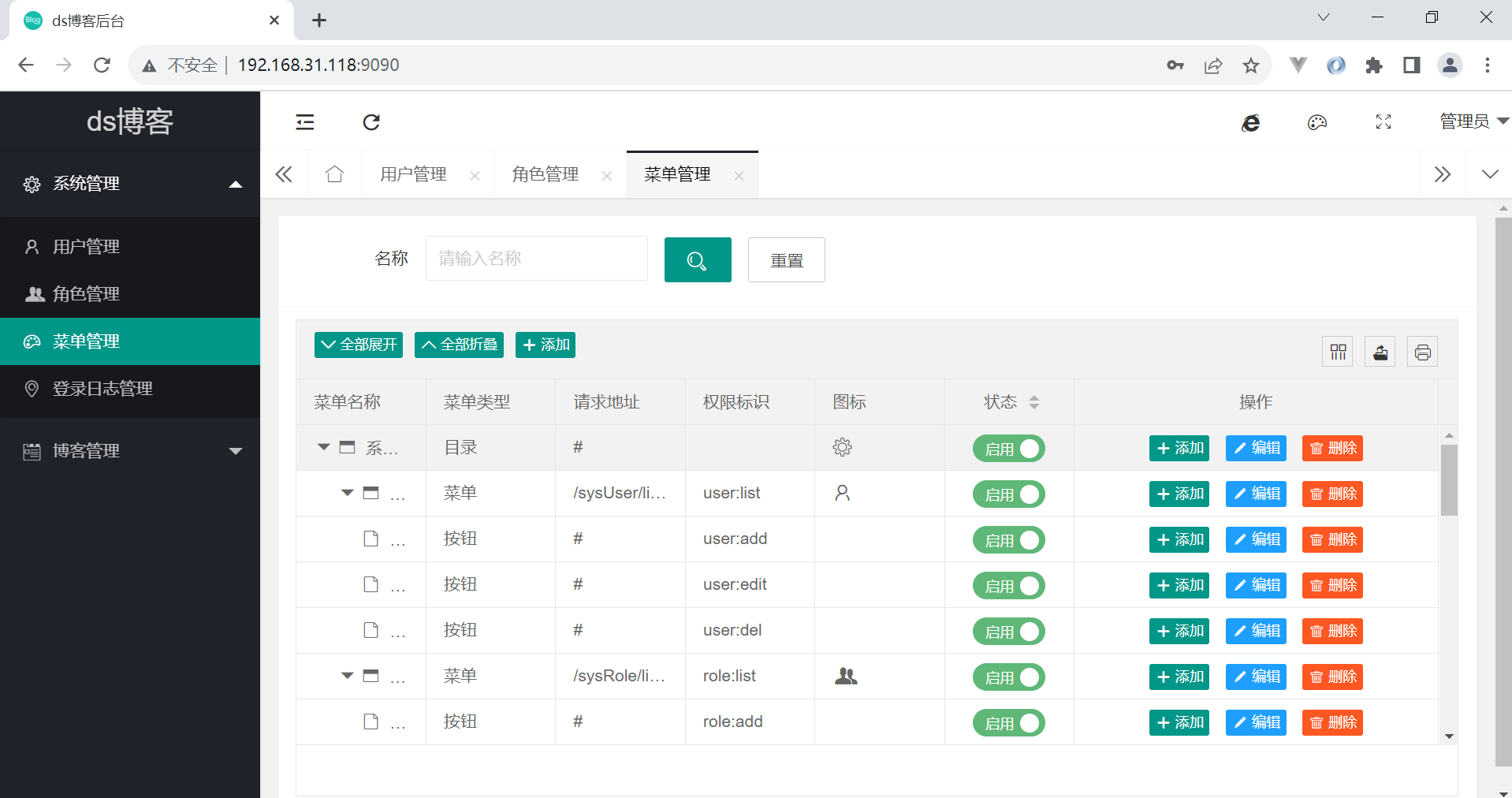Collapse the /sysRole/li... menu row triangle
This screenshot has width=1512, height=798.
[347, 676]
